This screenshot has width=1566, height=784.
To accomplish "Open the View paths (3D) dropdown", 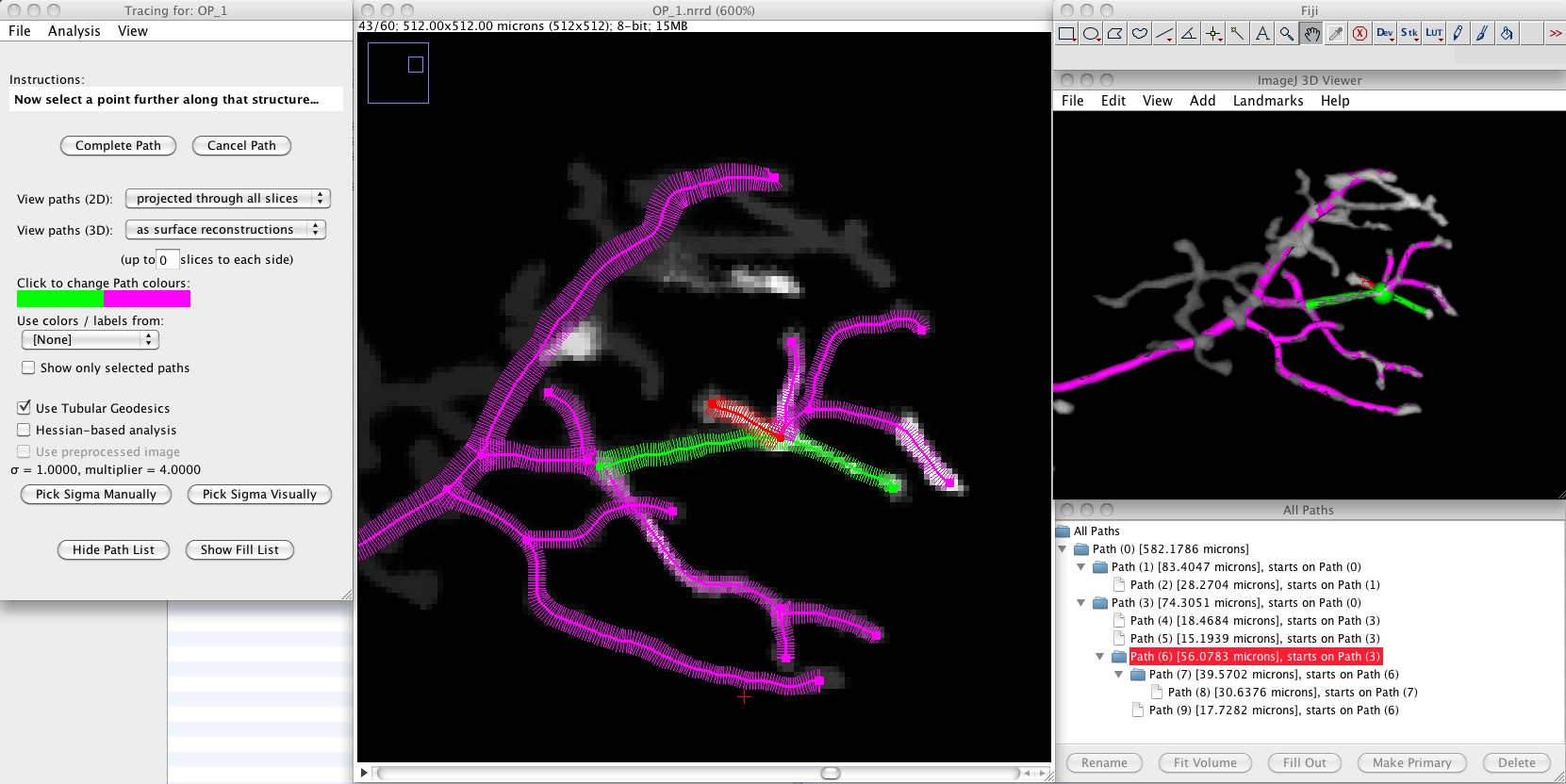I will pyautogui.click(x=224, y=230).
